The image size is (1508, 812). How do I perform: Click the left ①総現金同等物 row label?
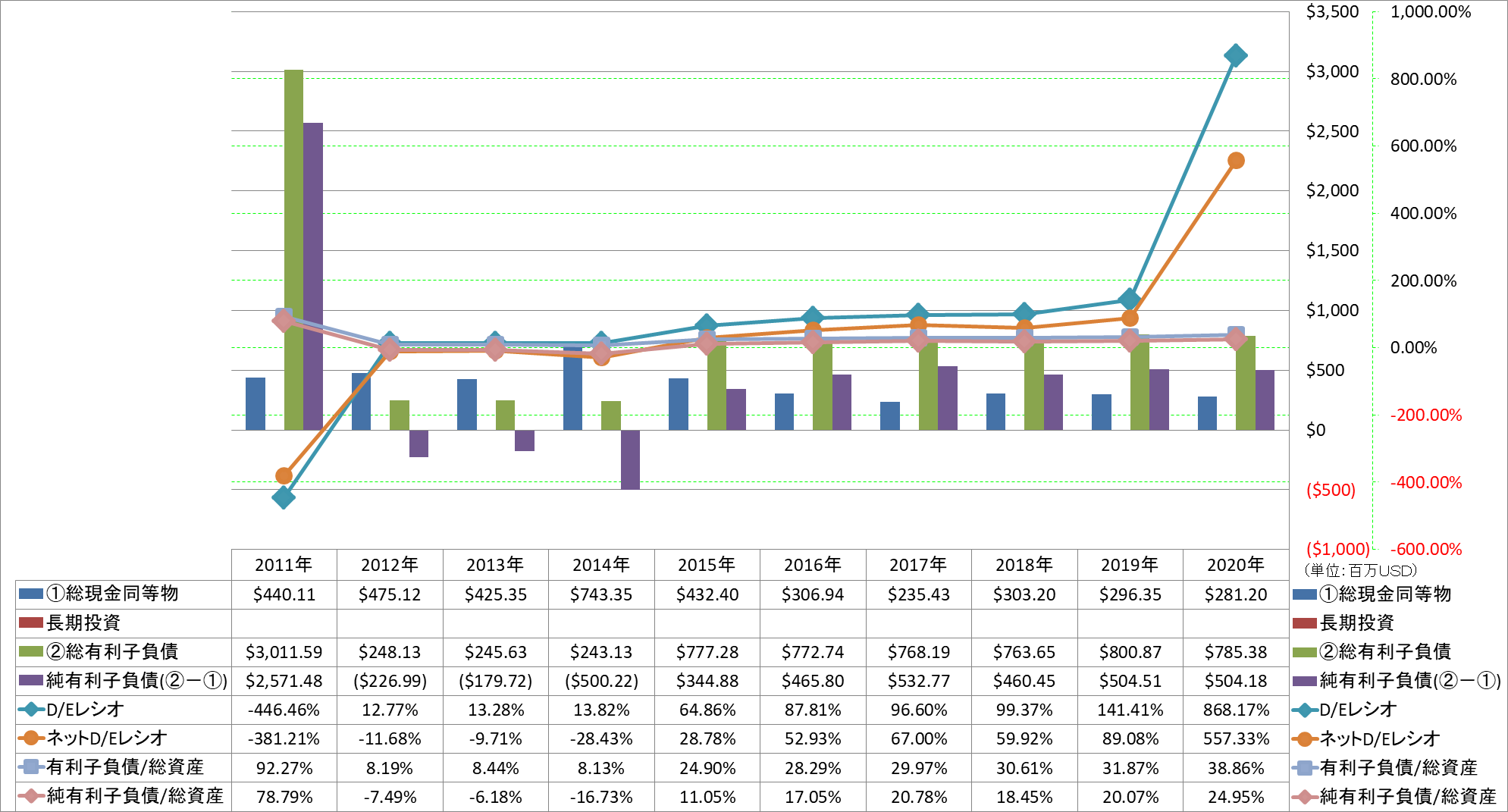point(112,594)
